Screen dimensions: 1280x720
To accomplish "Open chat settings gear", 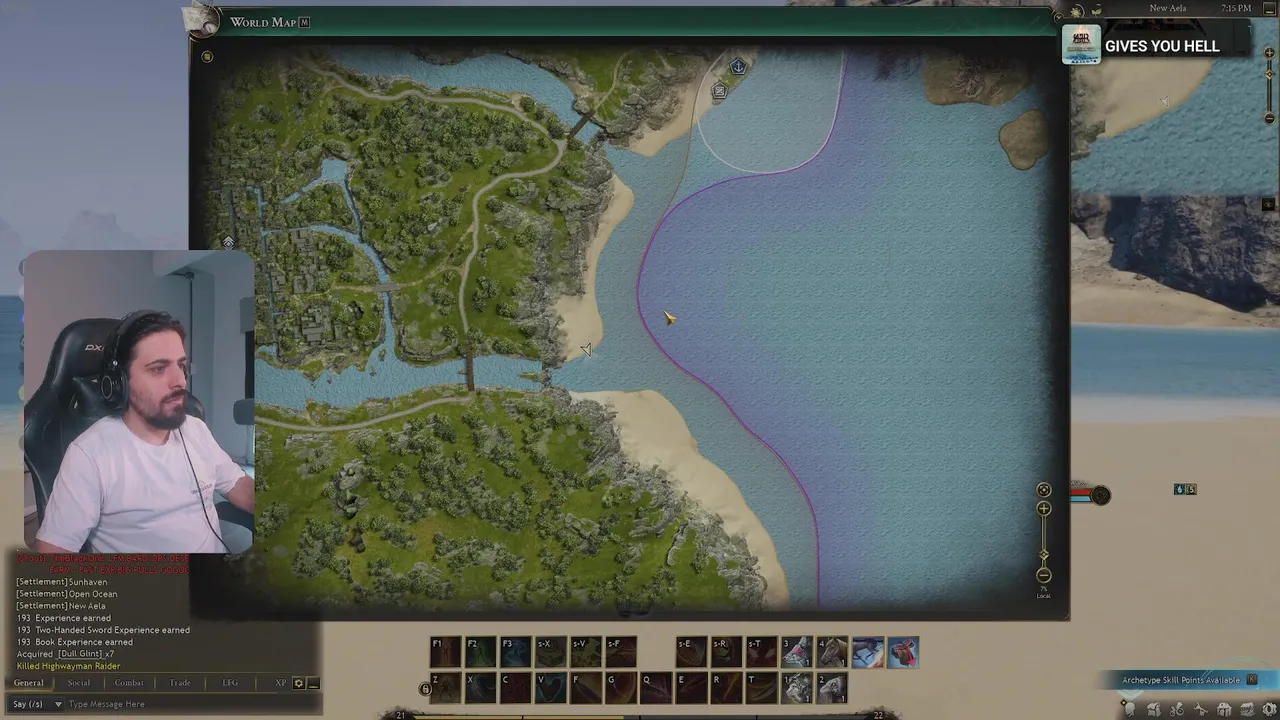I will (x=298, y=683).
